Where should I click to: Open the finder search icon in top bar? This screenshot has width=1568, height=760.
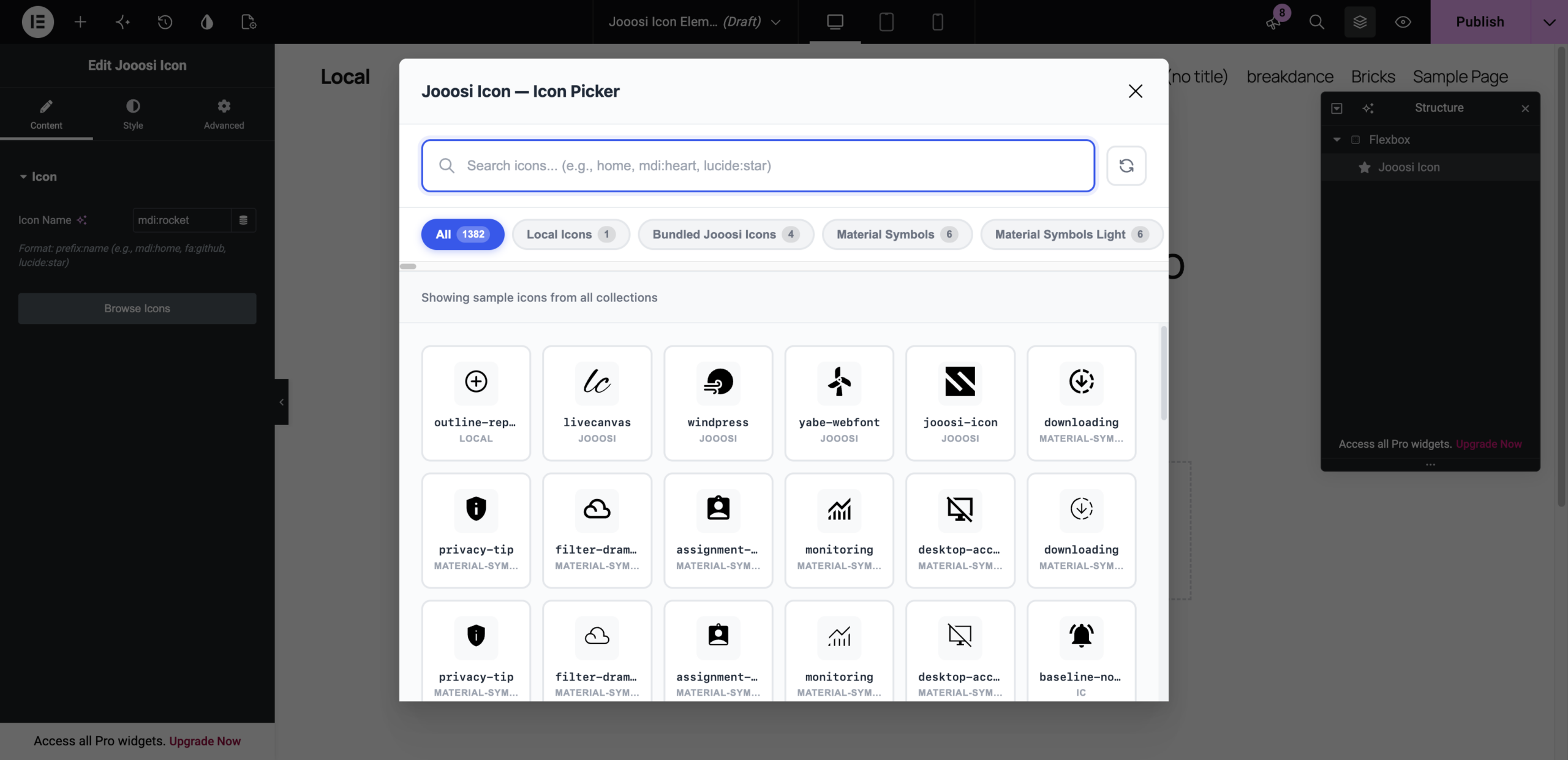click(1316, 22)
